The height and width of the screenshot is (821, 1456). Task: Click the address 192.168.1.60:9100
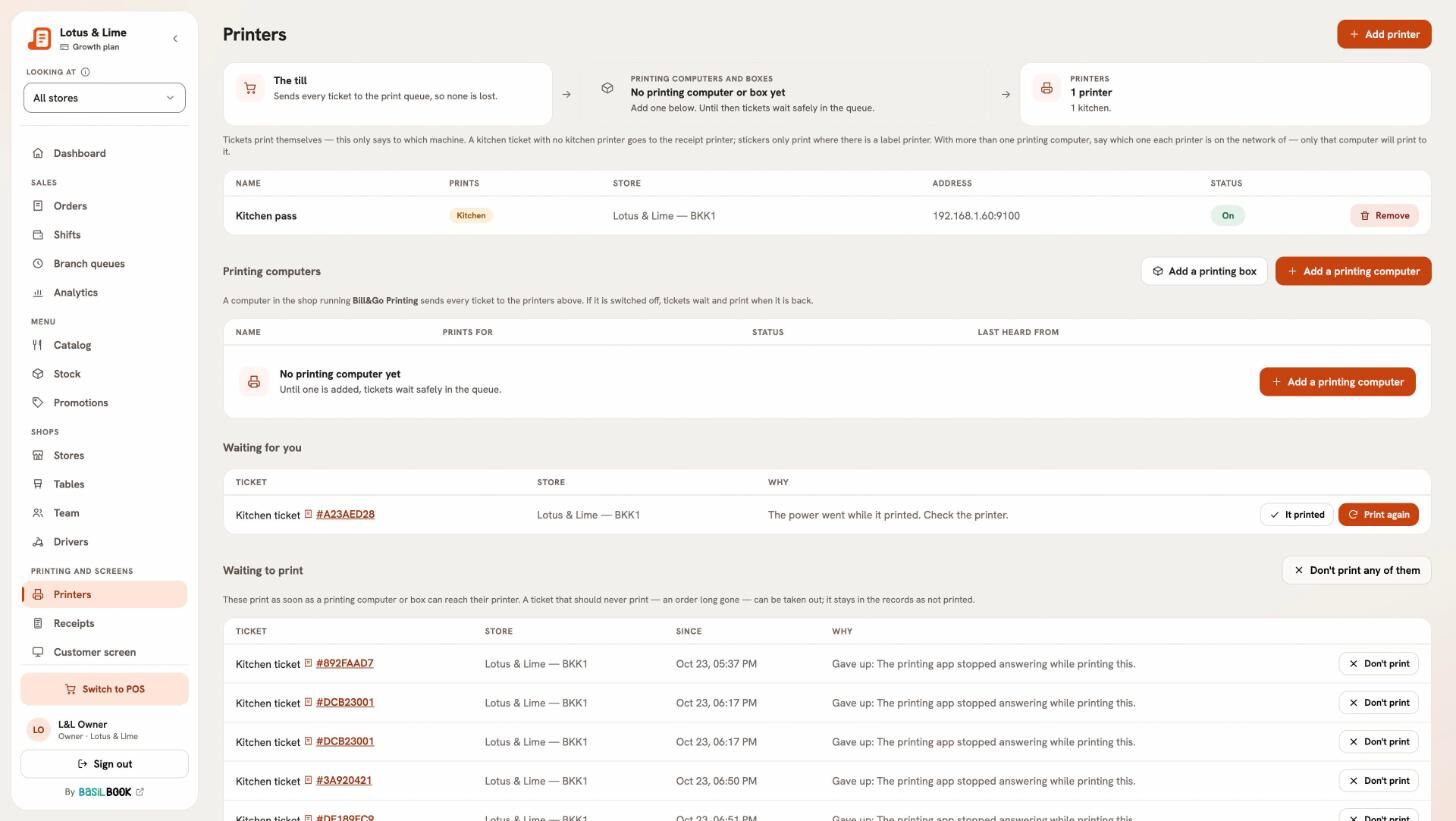coord(976,216)
